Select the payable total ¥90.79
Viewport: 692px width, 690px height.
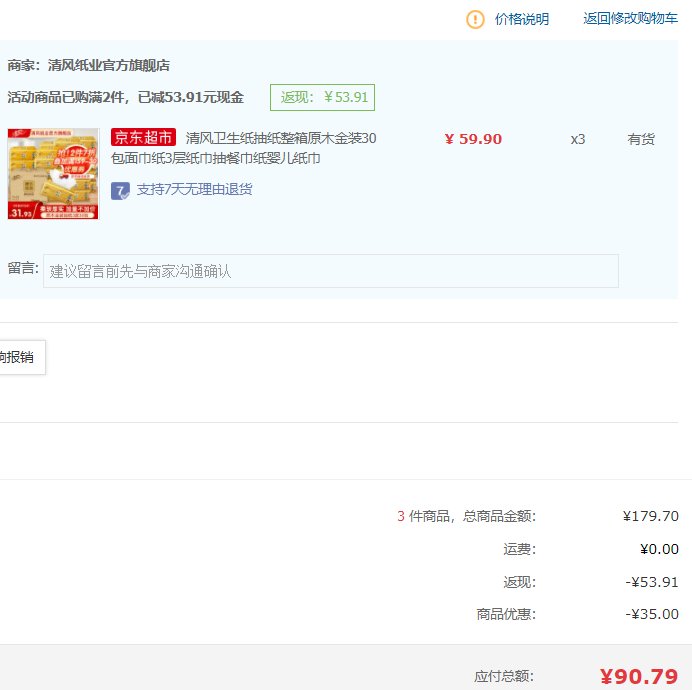(x=639, y=676)
